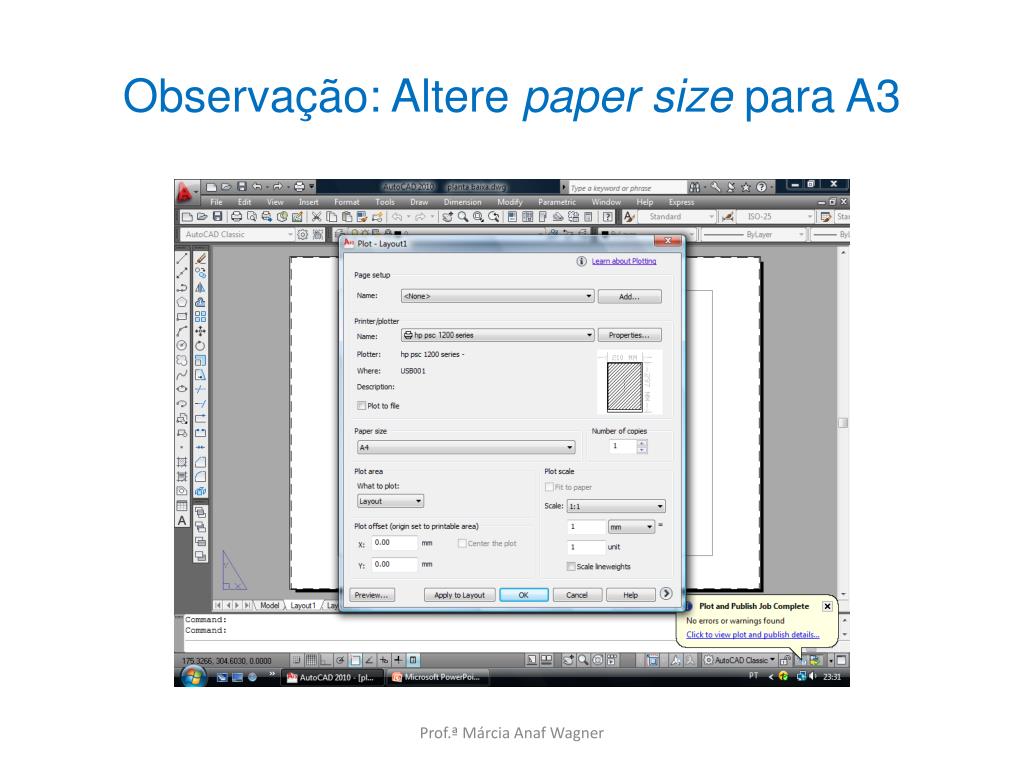Viewport: 1024px width, 768px height.
Task: Select the Ellipse draw tool
Action: pos(182,389)
